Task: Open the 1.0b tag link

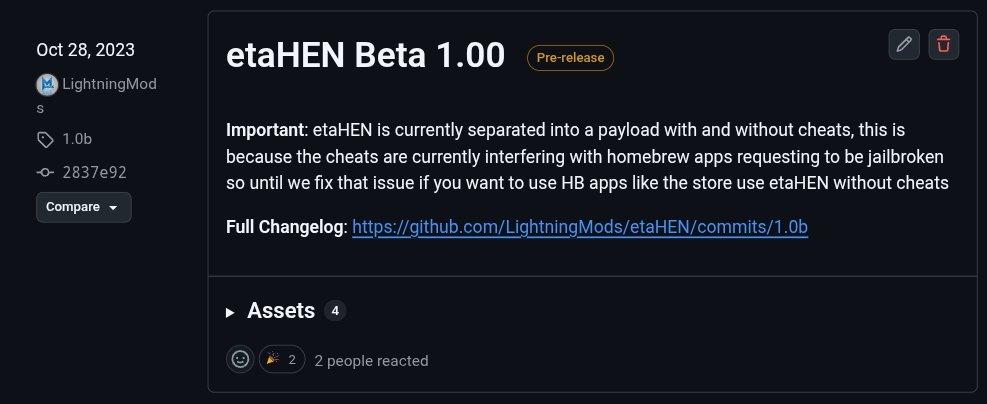Action: click(x=77, y=139)
